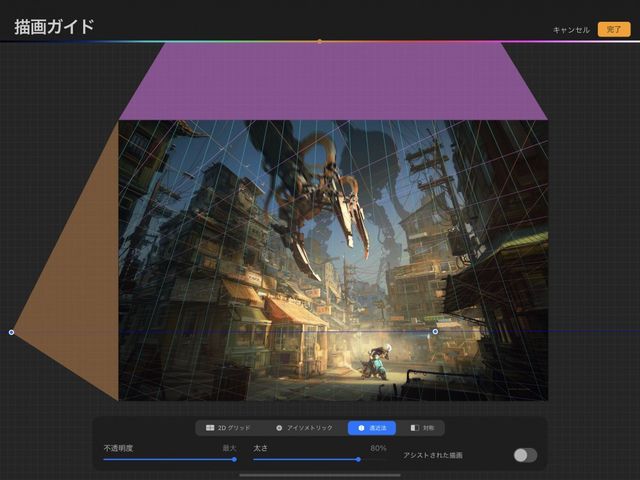Select the アイソメトリック guide tab
This screenshot has width=640, height=480.
click(x=305, y=428)
